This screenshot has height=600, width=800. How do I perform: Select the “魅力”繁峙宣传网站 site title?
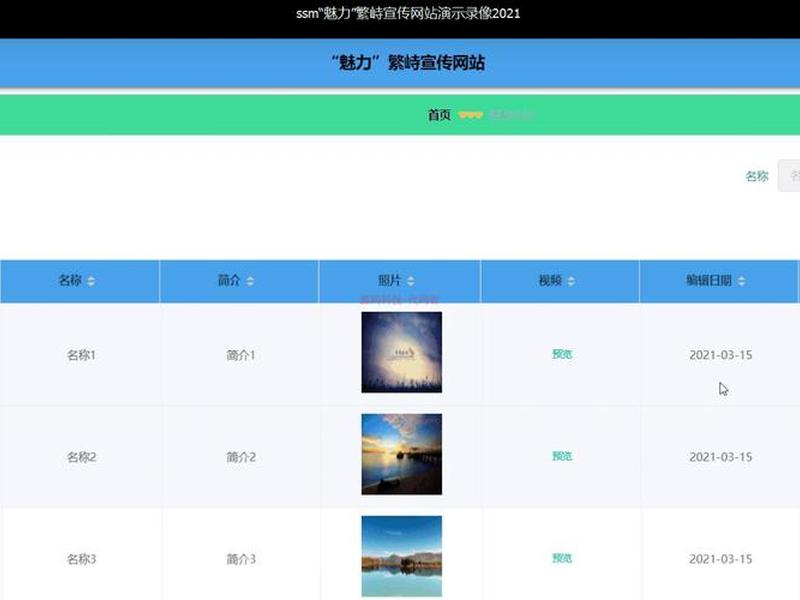pos(408,63)
